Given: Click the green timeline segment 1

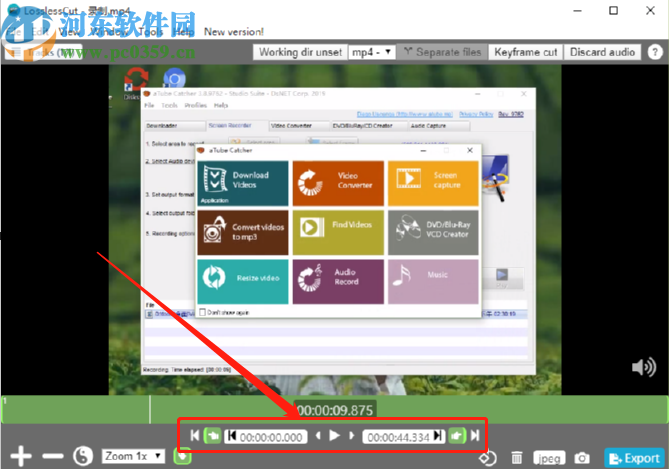Looking at the screenshot, I should pyautogui.click(x=334, y=409).
